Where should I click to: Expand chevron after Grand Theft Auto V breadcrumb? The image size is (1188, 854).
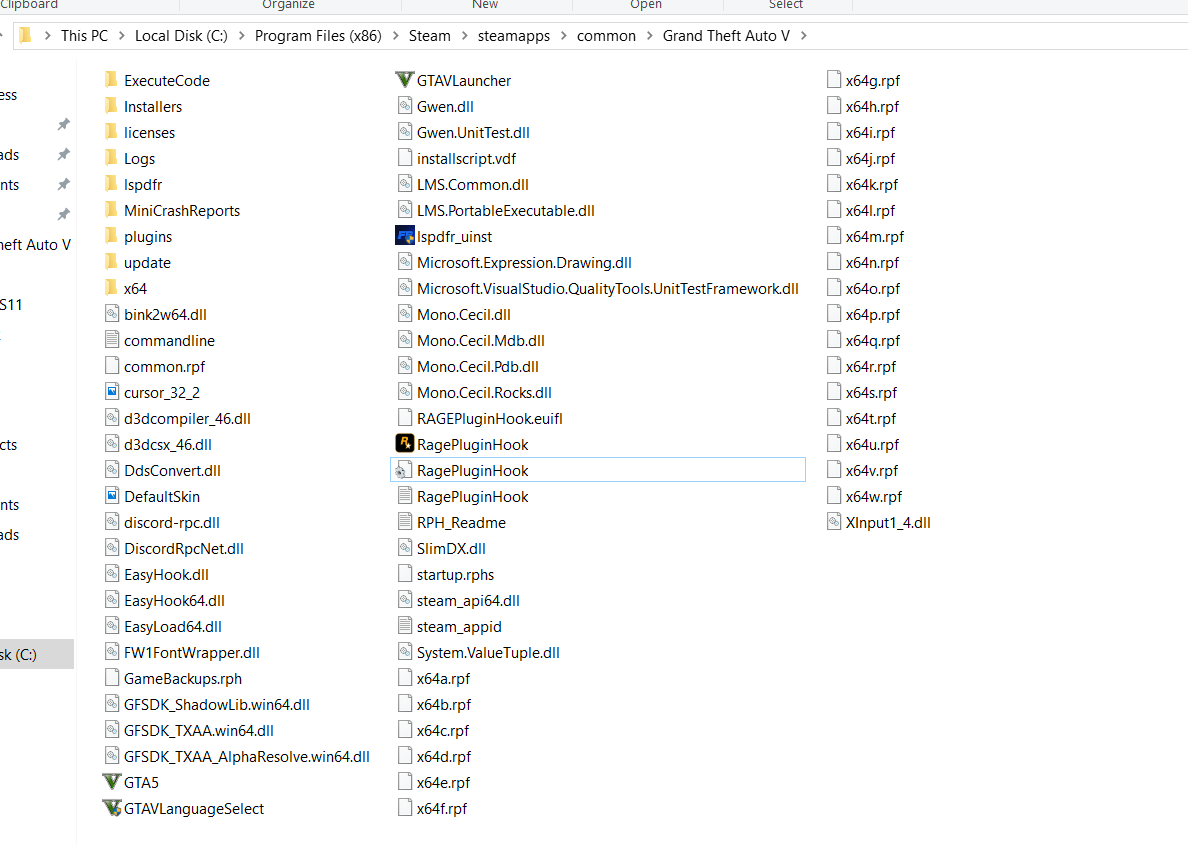[803, 36]
